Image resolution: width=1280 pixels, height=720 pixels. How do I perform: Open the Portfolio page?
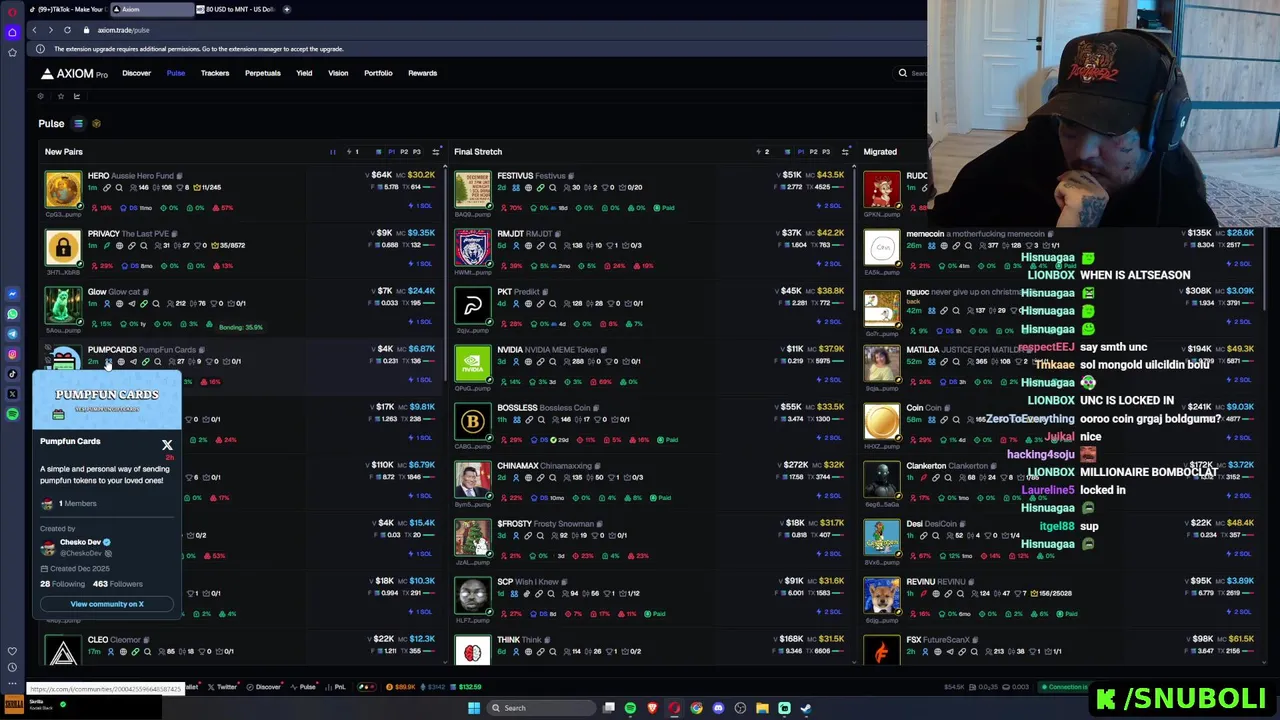click(378, 73)
